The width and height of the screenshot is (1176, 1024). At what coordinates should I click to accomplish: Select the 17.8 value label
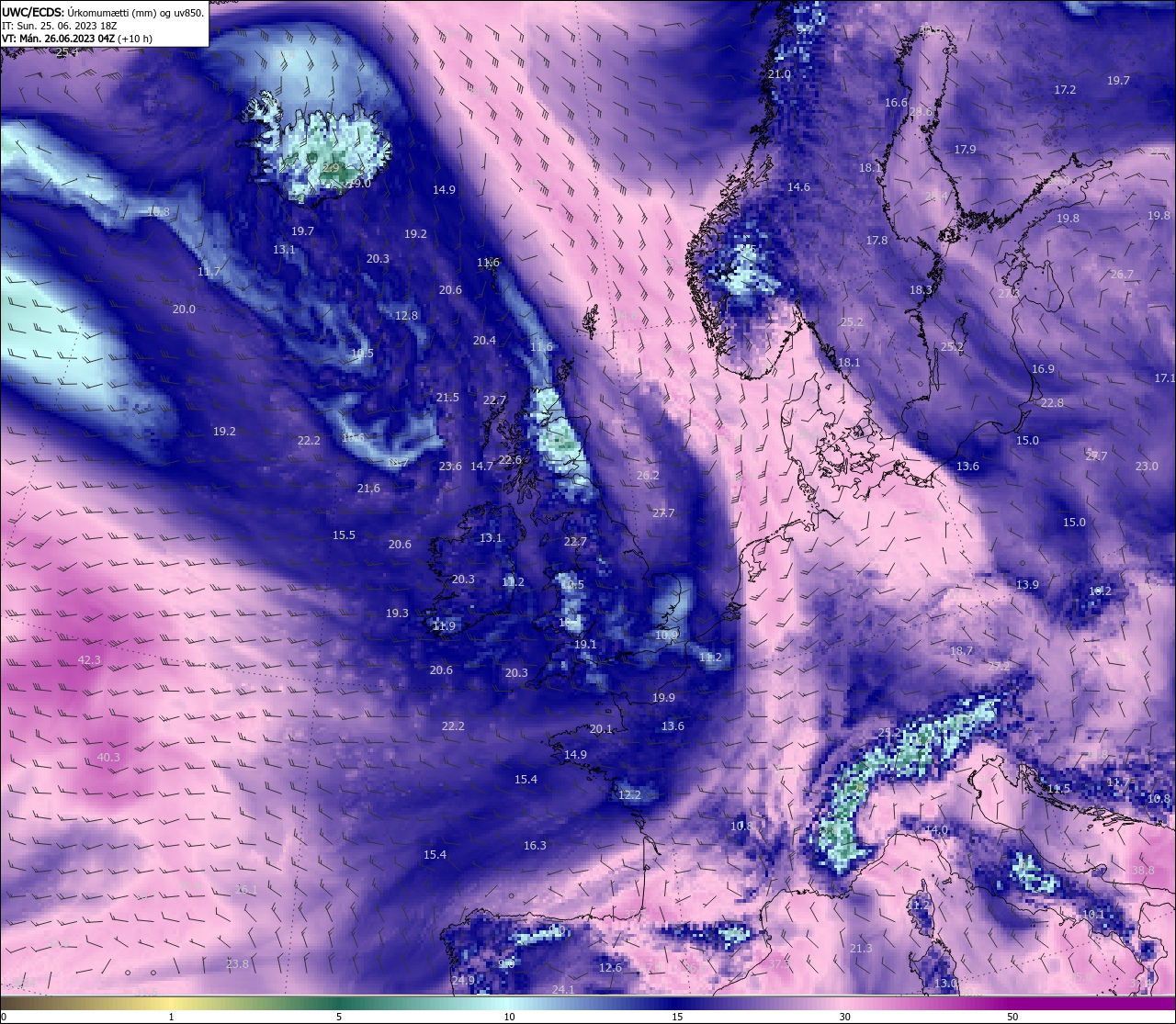click(x=876, y=240)
